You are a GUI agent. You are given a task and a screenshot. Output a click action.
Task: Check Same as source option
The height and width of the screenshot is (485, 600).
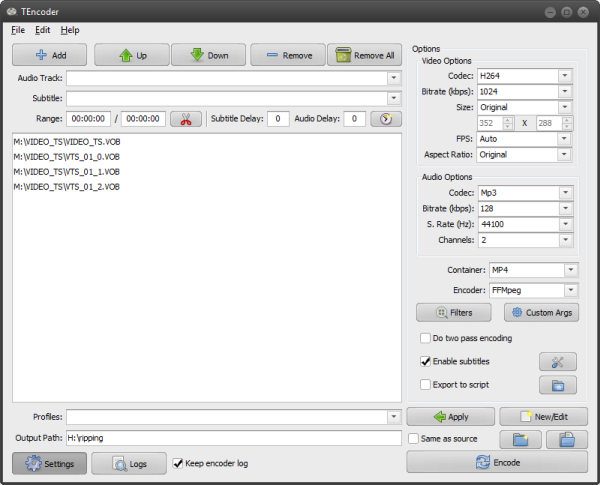click(413, 439)
